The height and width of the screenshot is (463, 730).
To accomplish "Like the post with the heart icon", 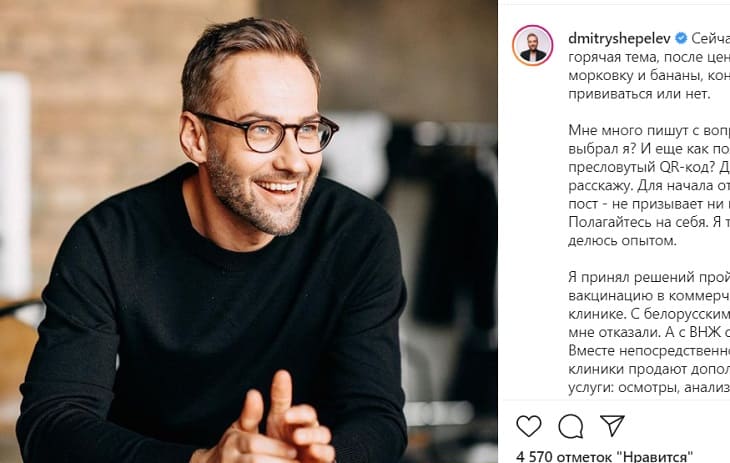I will [528, 425].
